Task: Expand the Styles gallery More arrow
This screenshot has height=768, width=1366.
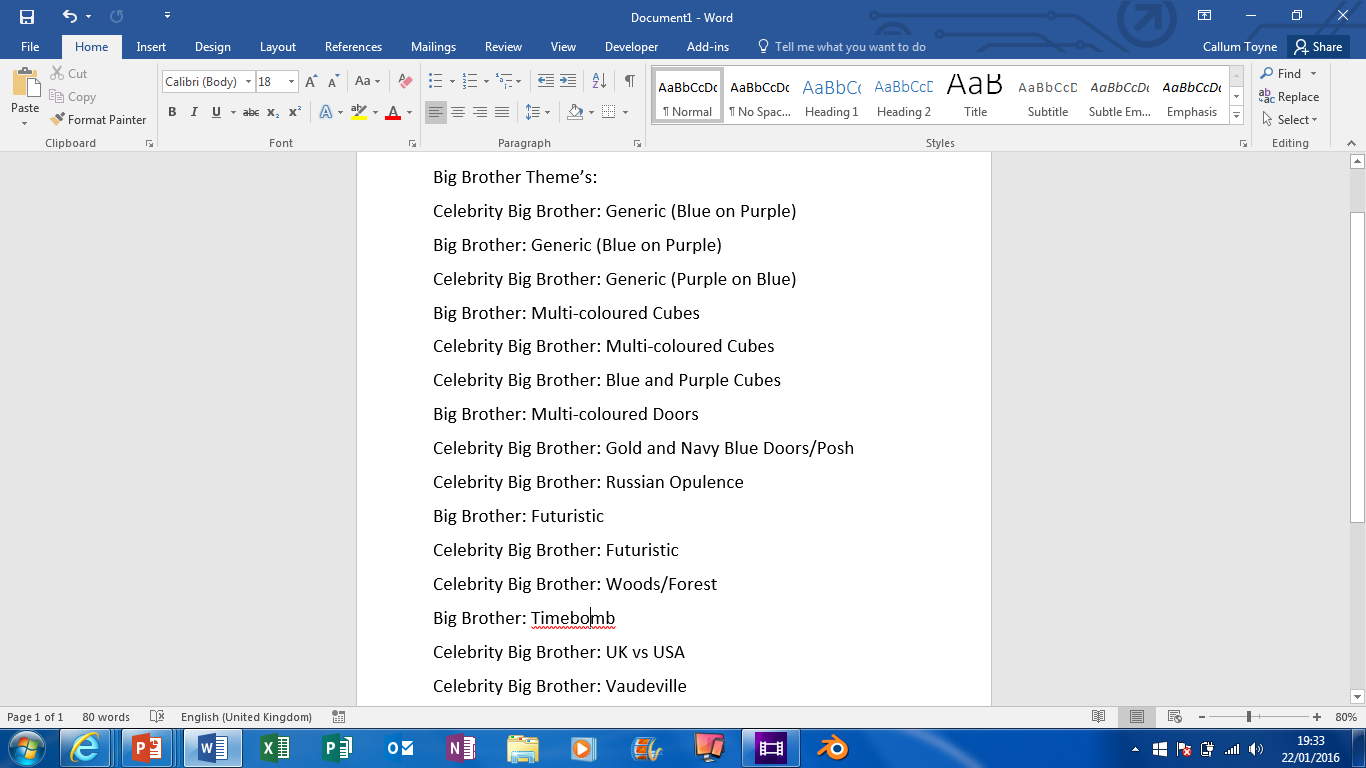Action: 1237,116
